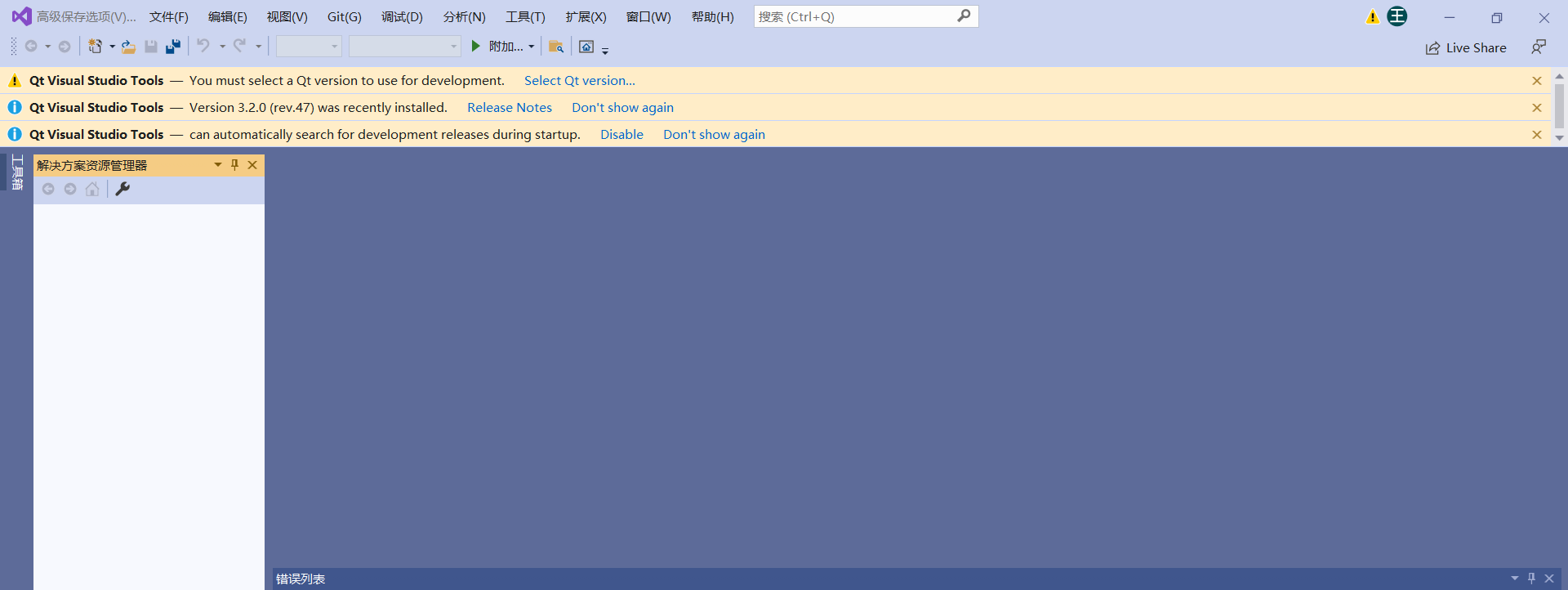Image resolution: width=1568 pixels, height=590 pixels.
Task: Open the 调试(D) menu
Action: (402, 16)
